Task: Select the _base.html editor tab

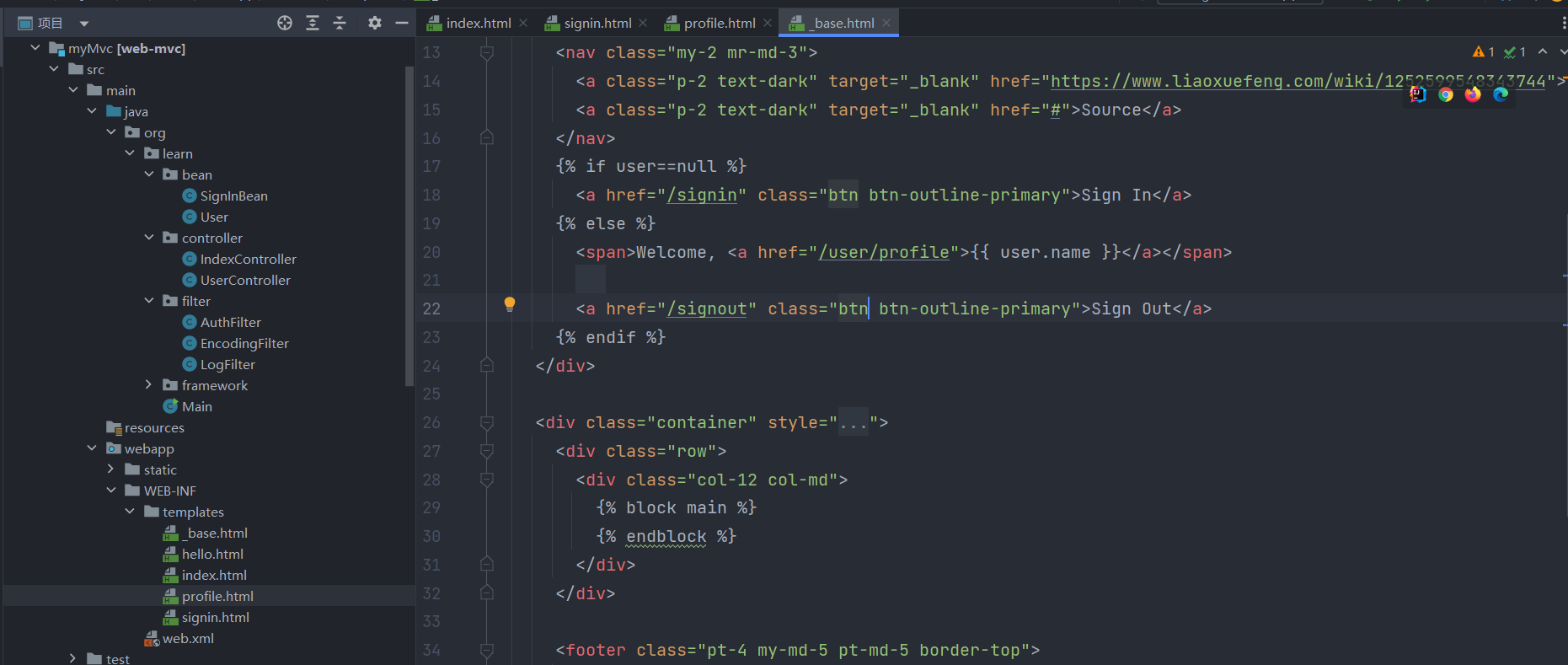Action: tap(841, 23)
